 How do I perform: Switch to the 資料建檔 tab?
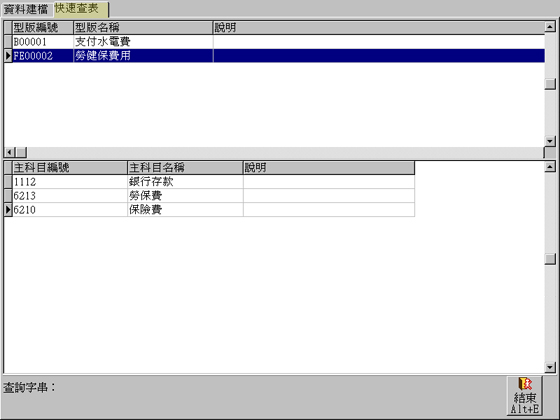tap(27, 9)
